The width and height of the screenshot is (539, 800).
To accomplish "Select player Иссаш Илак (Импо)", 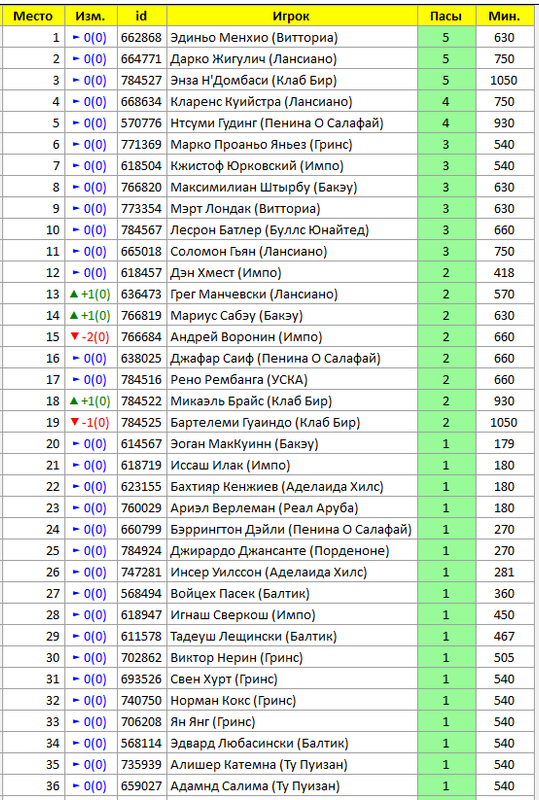I will coord(230,466).
